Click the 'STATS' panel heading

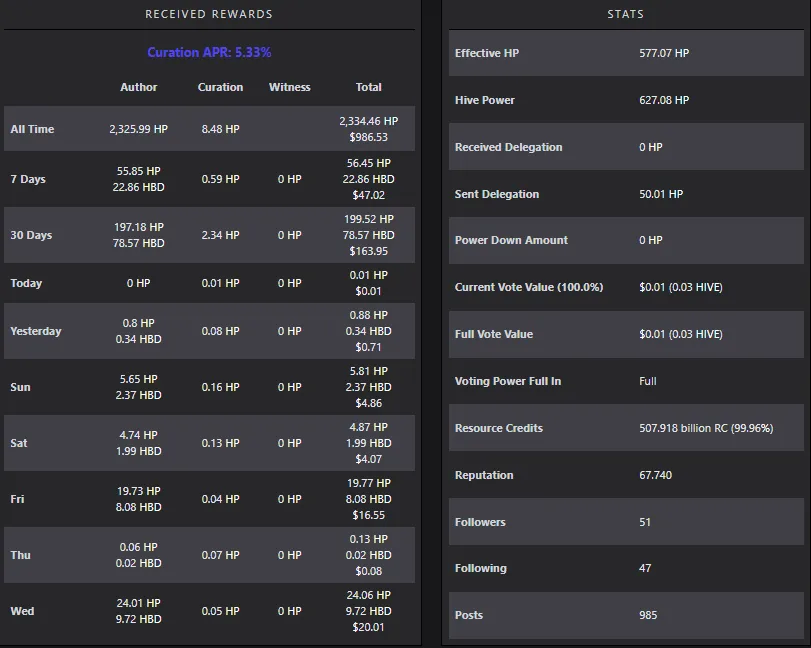click(626, 14)
